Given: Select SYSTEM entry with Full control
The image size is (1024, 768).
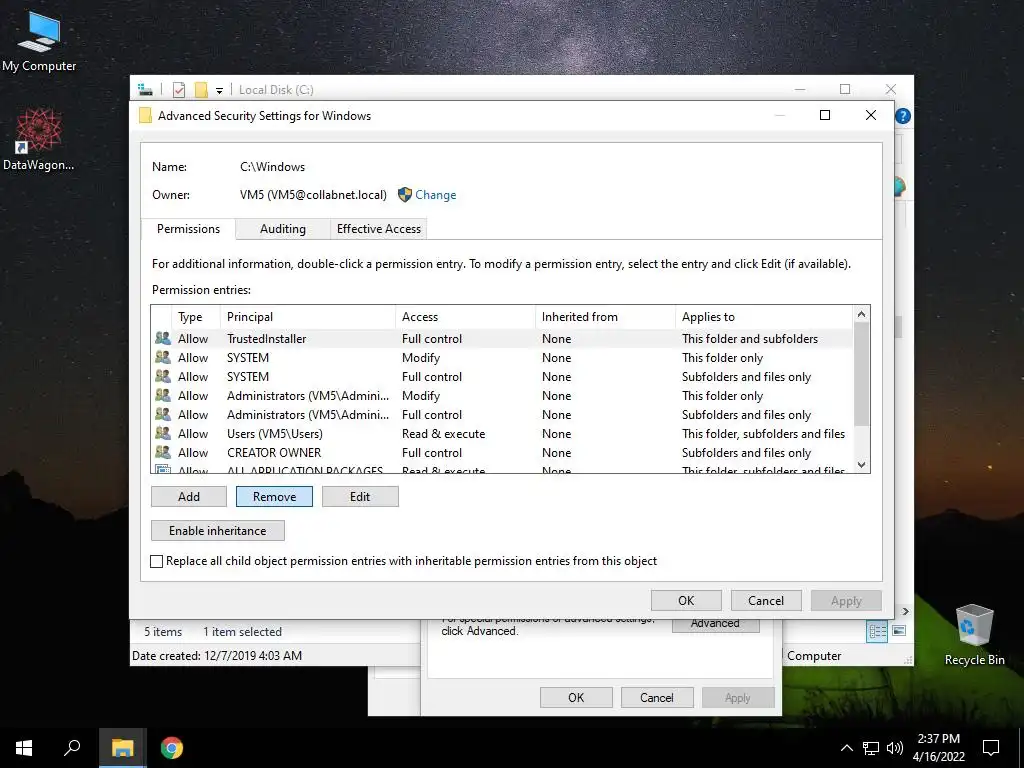Looking at the screenshot, I should pyautogui.click(x=502, y=376).
